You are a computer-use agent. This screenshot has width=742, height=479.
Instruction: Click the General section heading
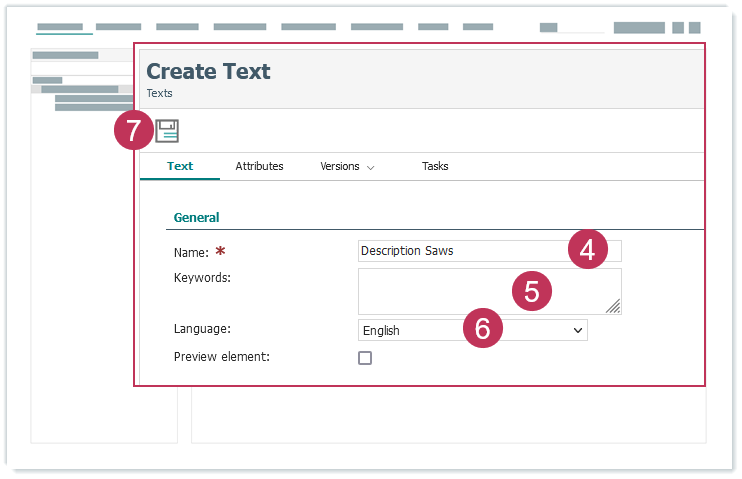(x=196, y=217)
